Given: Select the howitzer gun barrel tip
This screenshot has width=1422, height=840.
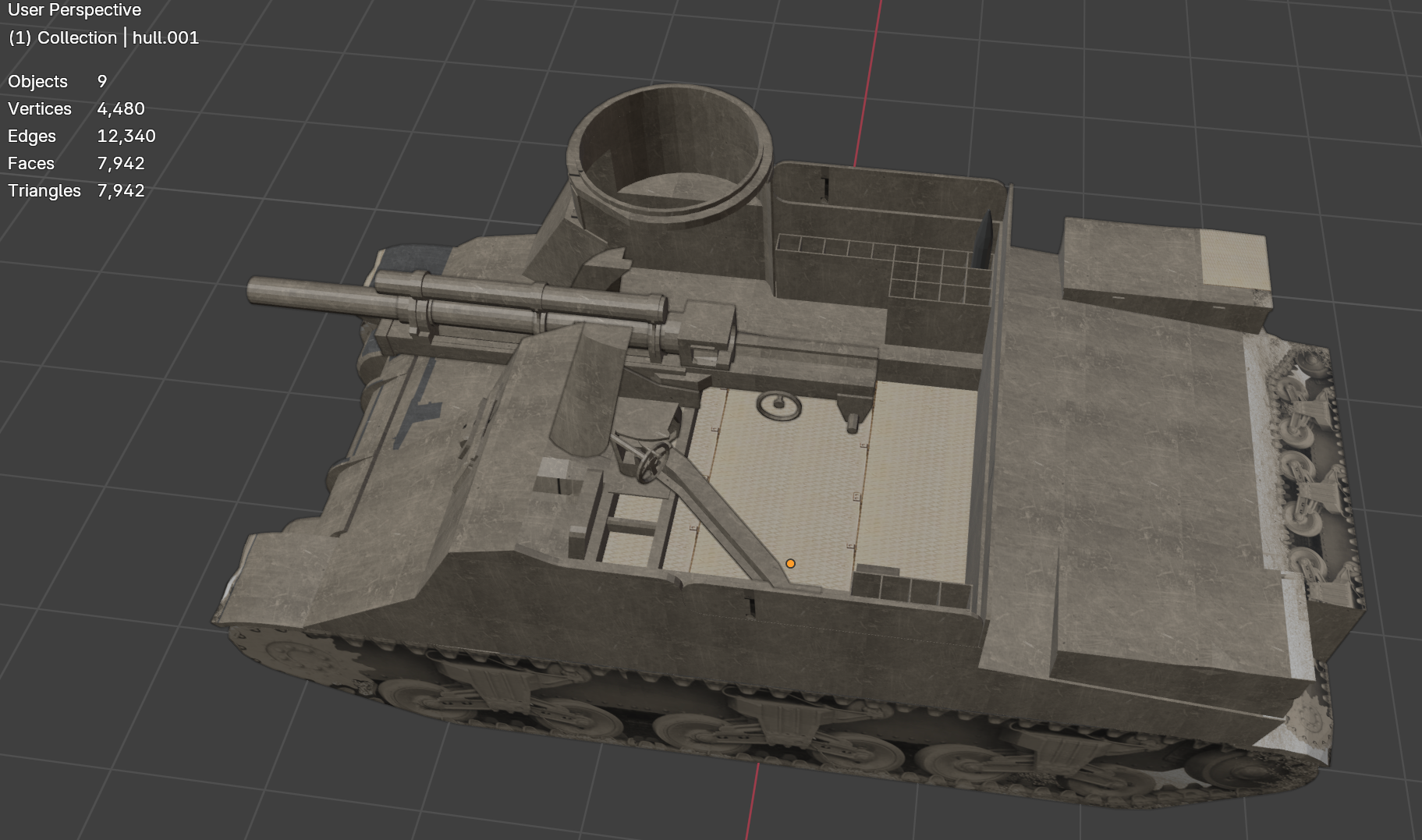Looking at the screenshot, I should 256,290.
